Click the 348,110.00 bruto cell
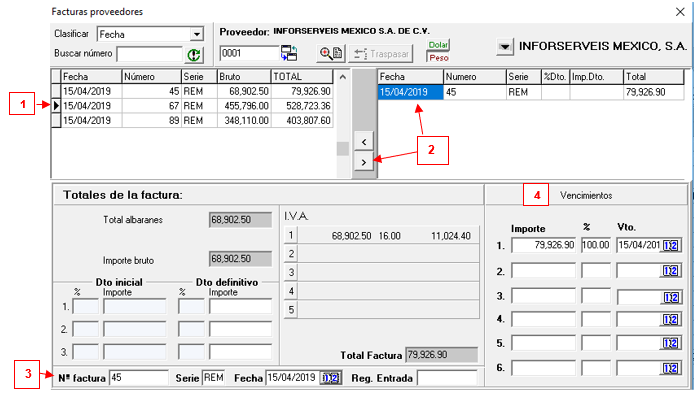Image resolution: width=694 pixels, height=396 pixels. pyautogui.click(x=244, y=120)
